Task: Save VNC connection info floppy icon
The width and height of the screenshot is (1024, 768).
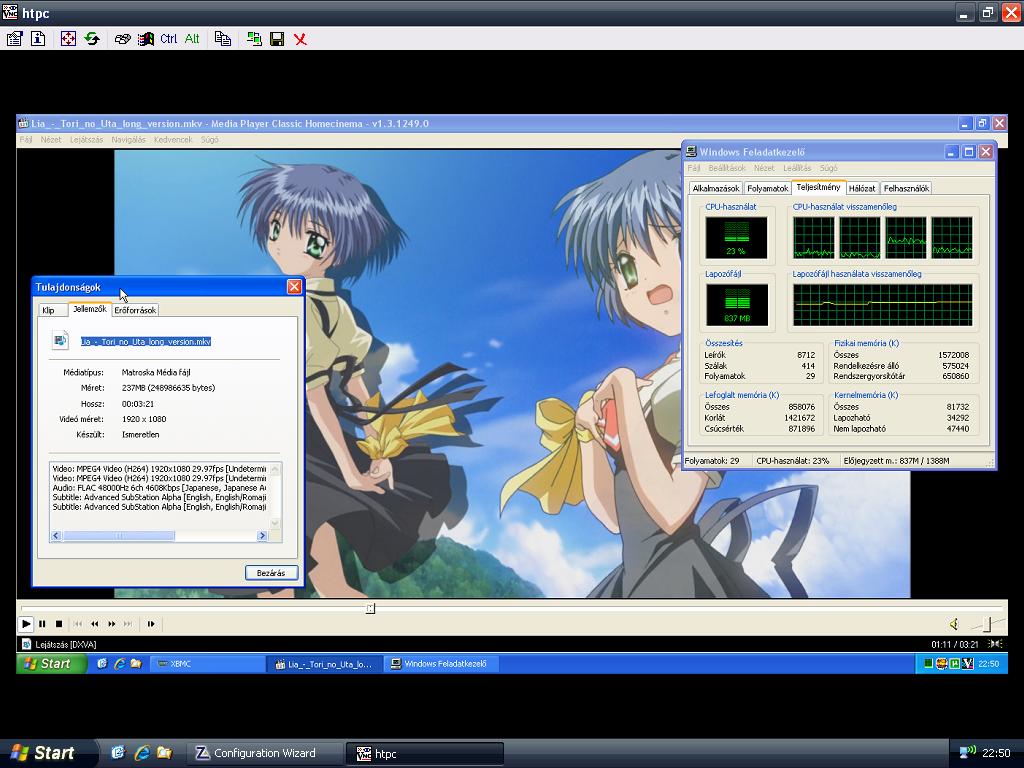Action: click(x=277, y=39)
